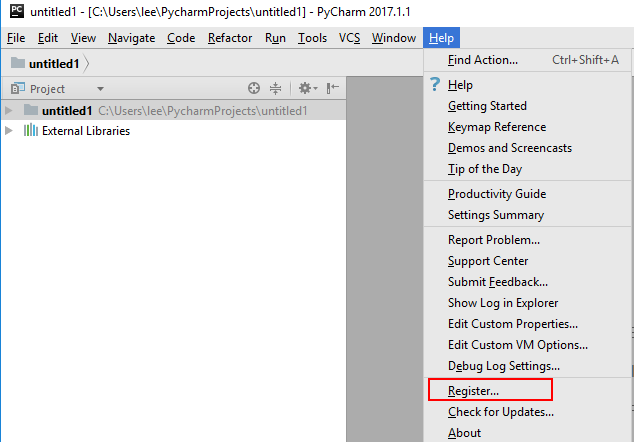
Task: Click the untitled1 folder icon in tree
Action: click(x=31, y=110)
